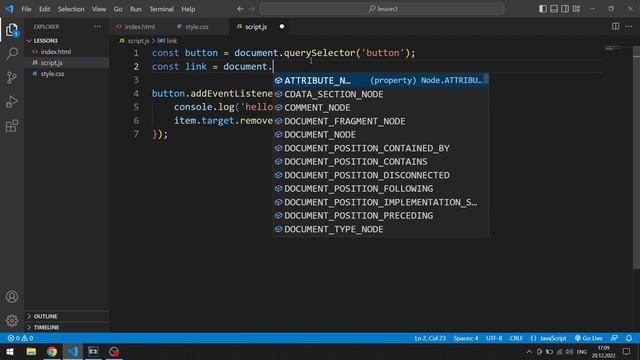640x360 pixels.
Task: Select DOCUMENT_POSITION_CONTAINS suggestion
Action: coord(380,162)
